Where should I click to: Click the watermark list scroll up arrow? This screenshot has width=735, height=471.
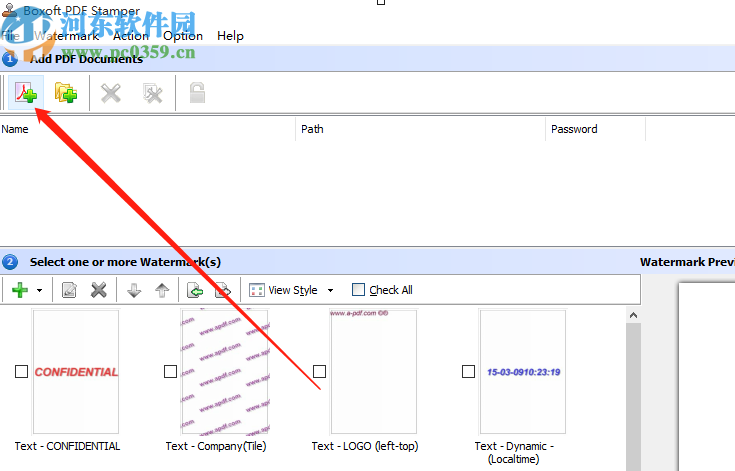(633, 315)
